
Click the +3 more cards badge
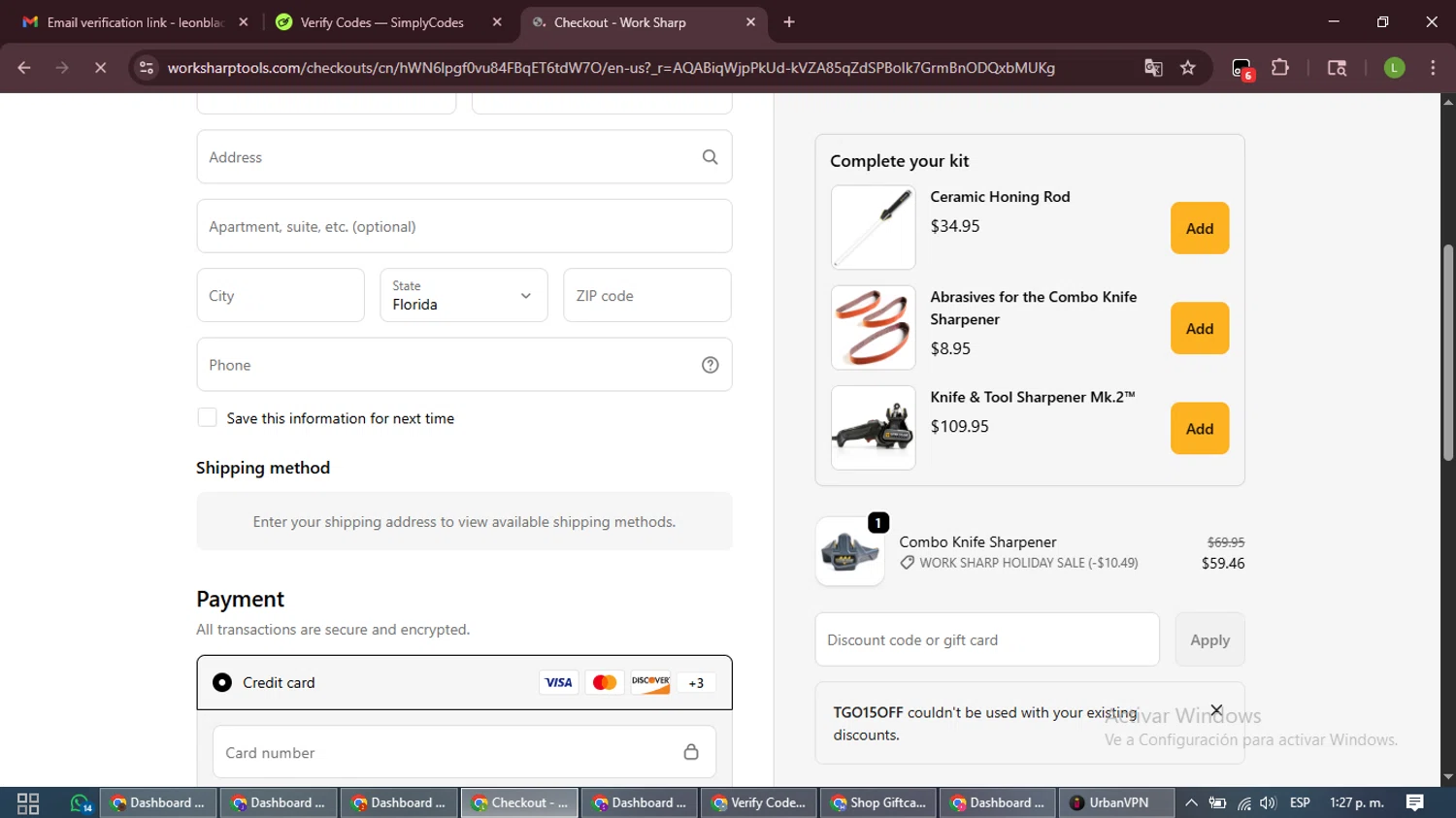pos(696,682)
